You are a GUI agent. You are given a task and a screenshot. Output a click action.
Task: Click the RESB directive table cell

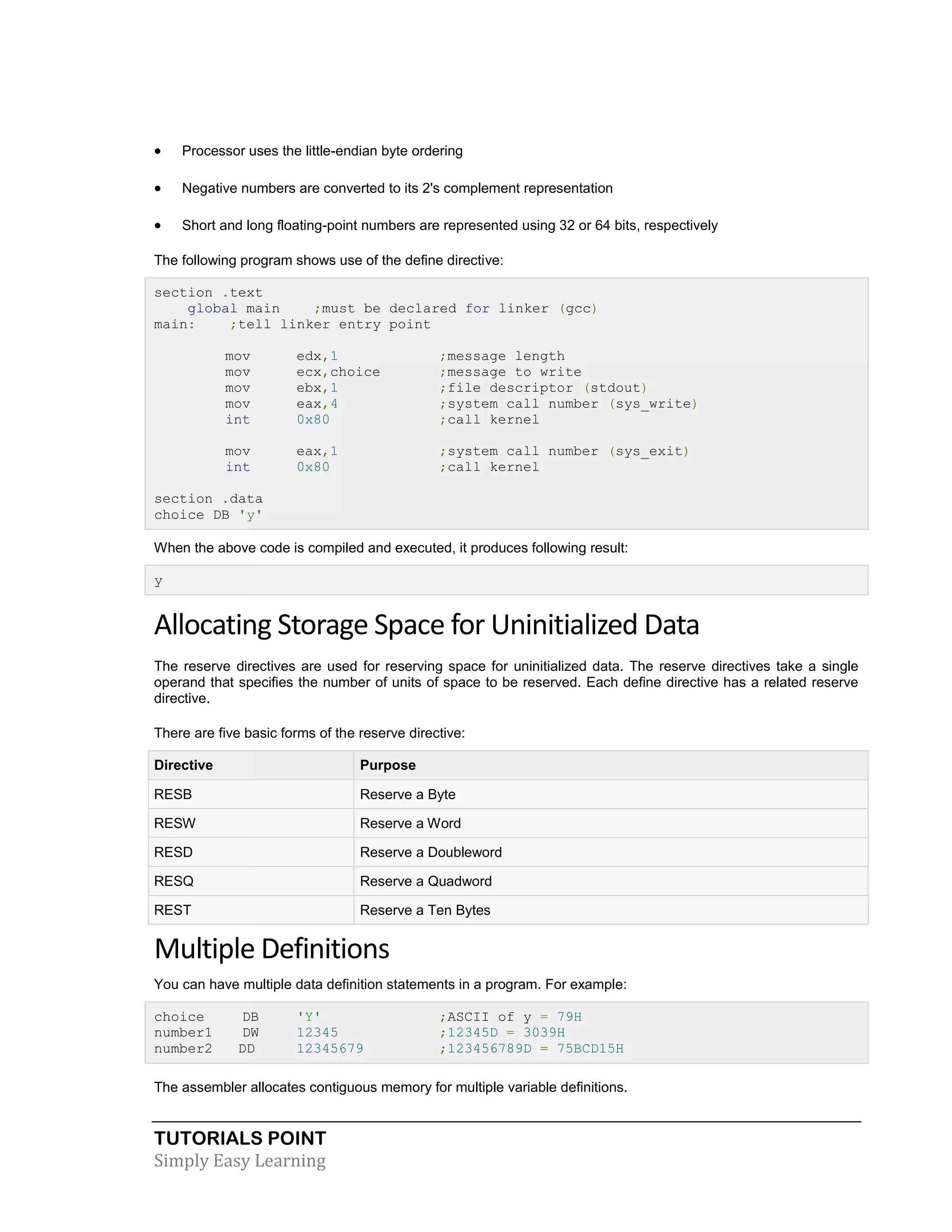[x=173, y=794]
